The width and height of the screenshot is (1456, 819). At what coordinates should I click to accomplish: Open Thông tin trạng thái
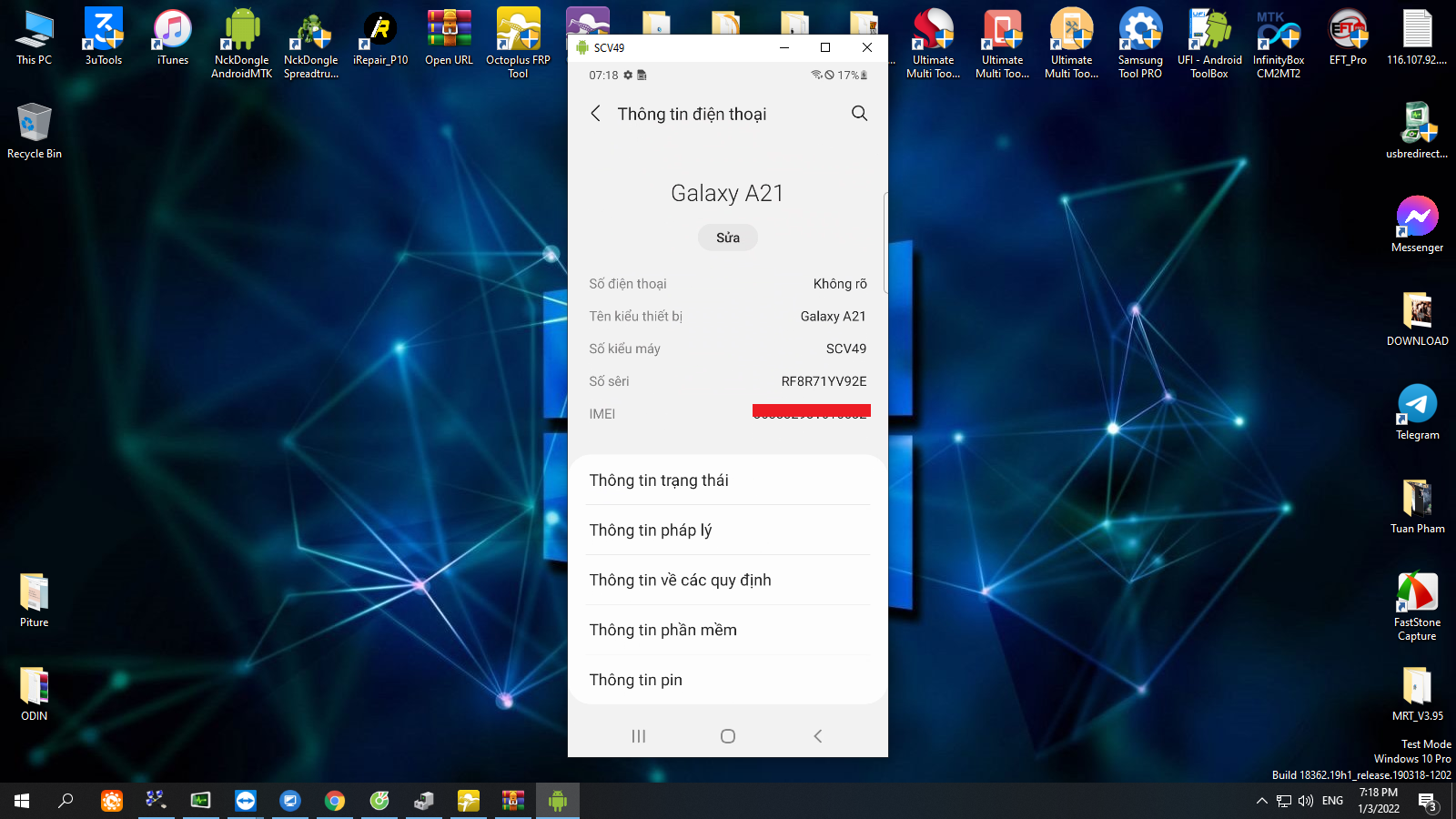click(x=728, y=480)
